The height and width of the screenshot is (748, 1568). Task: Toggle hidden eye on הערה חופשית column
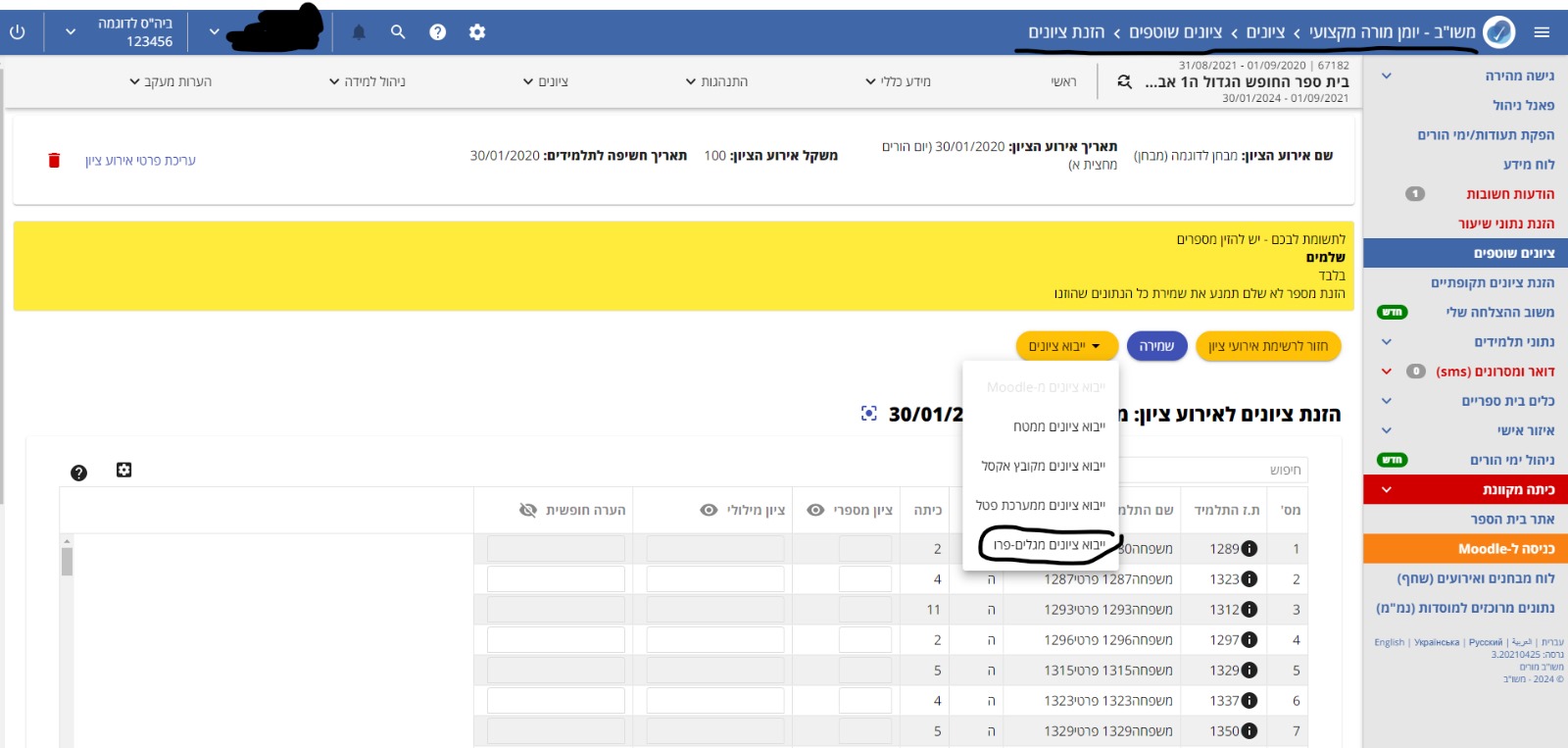(528, 510)
